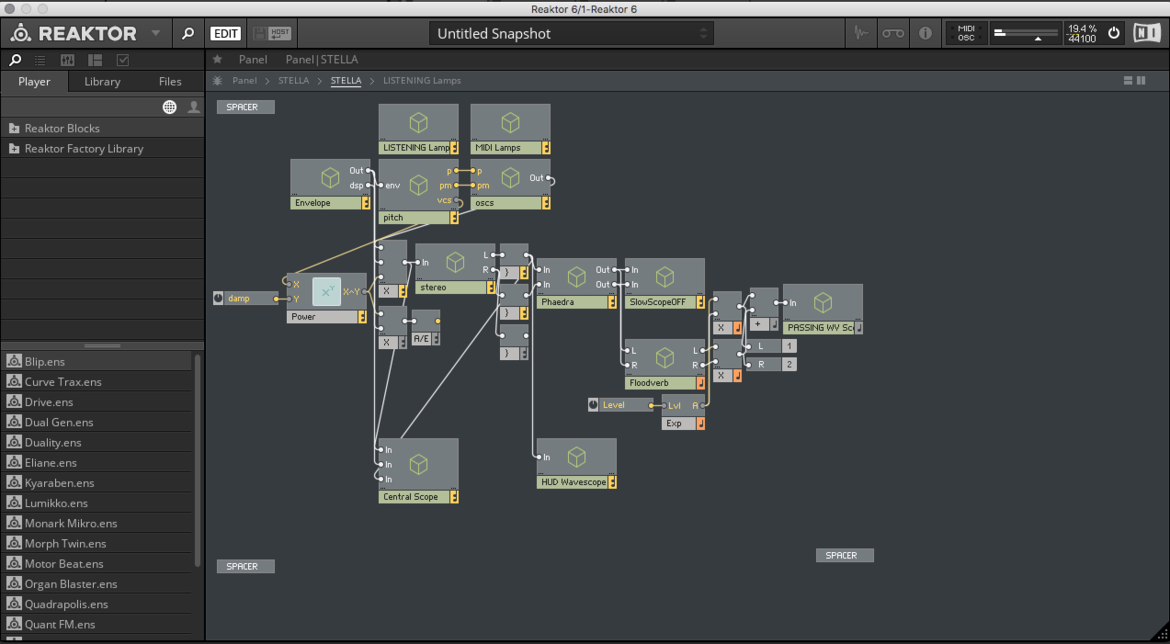Screen dimensions: 1170x644
Task: Switch to the Library tab
Action: tap(102, 81)
